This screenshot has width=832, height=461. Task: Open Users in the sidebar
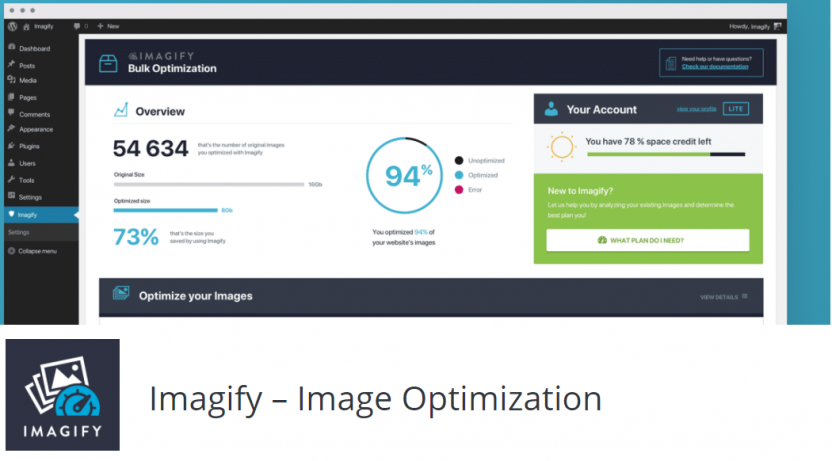[x=27, y=163]
